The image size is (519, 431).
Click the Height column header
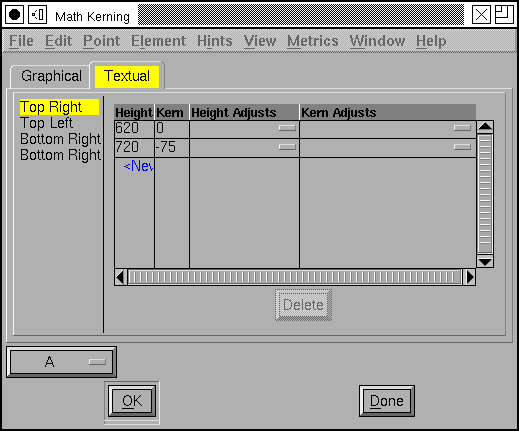pyautogui.click(x=134, y=112)
